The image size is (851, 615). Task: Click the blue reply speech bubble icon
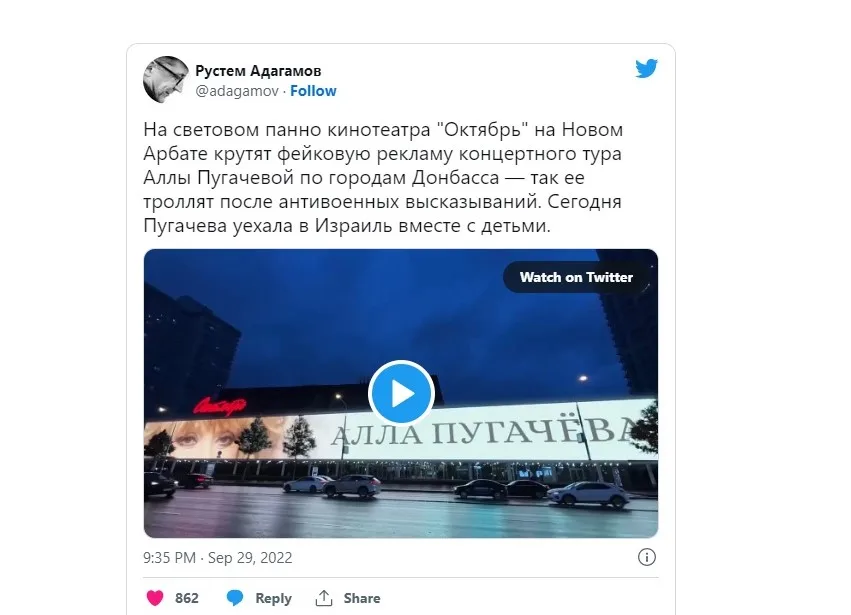coord(235,598)
